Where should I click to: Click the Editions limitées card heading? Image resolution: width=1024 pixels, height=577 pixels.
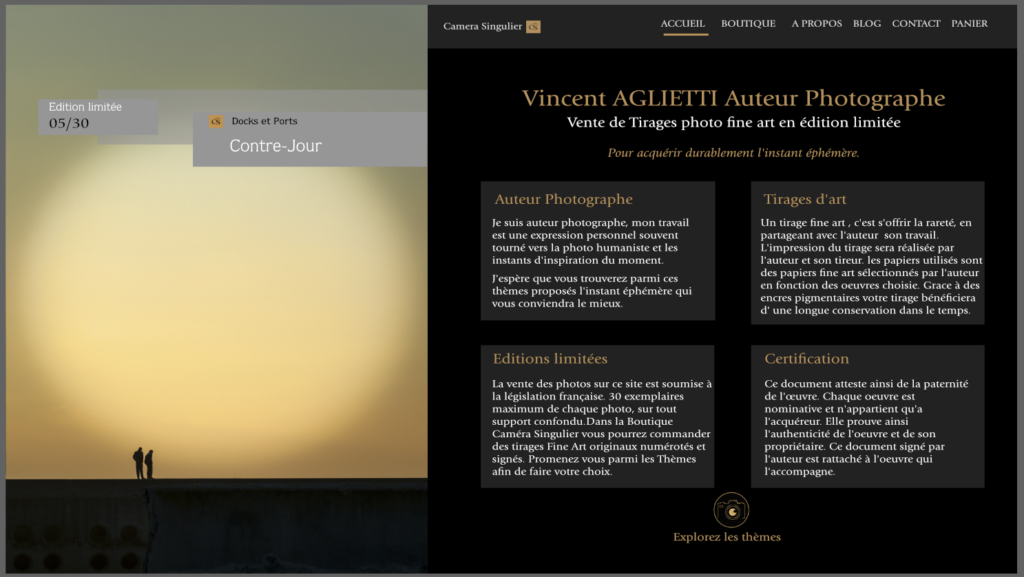550,359
